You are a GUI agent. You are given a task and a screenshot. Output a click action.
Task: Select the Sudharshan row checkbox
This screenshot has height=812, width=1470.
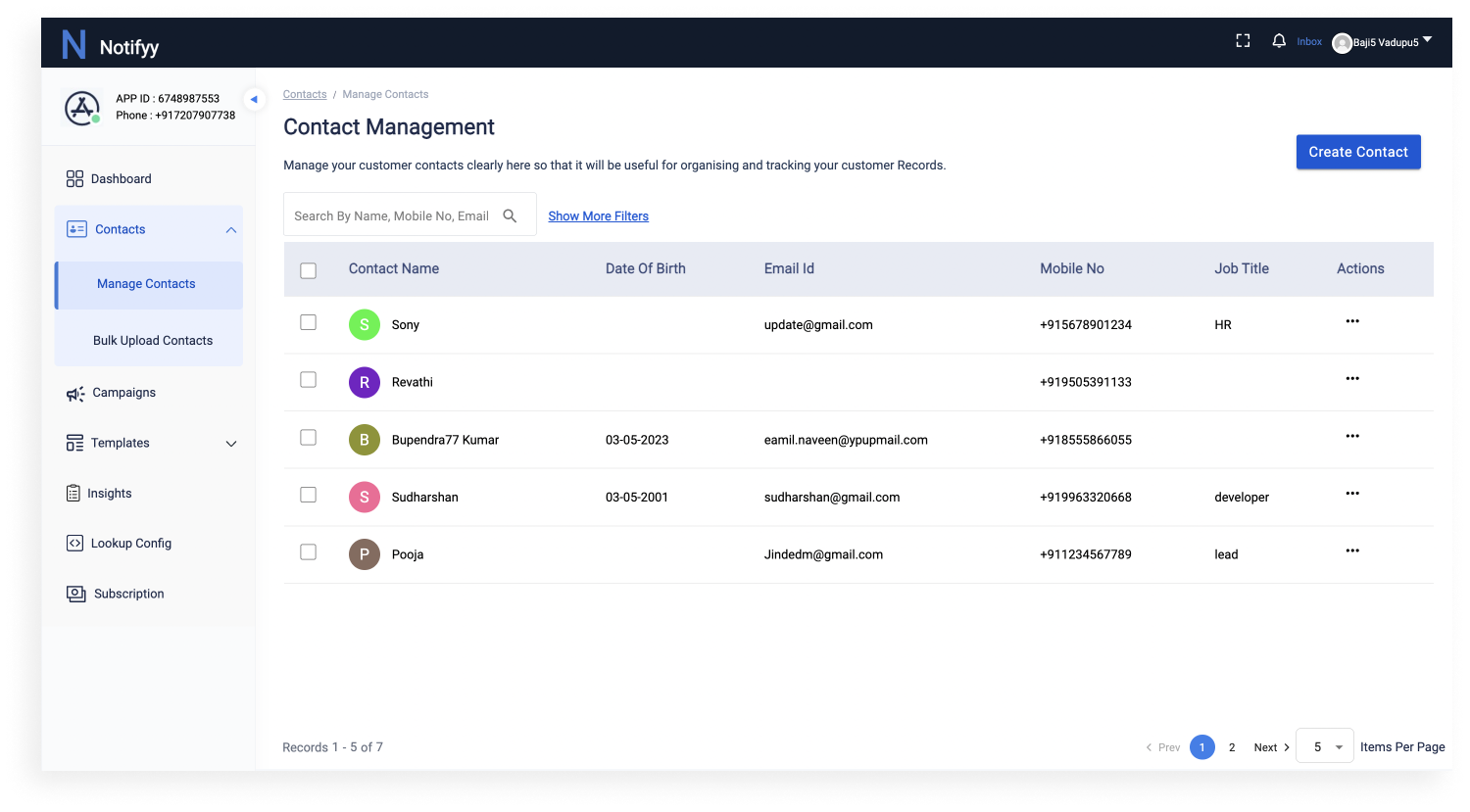[x=308, y=495]
